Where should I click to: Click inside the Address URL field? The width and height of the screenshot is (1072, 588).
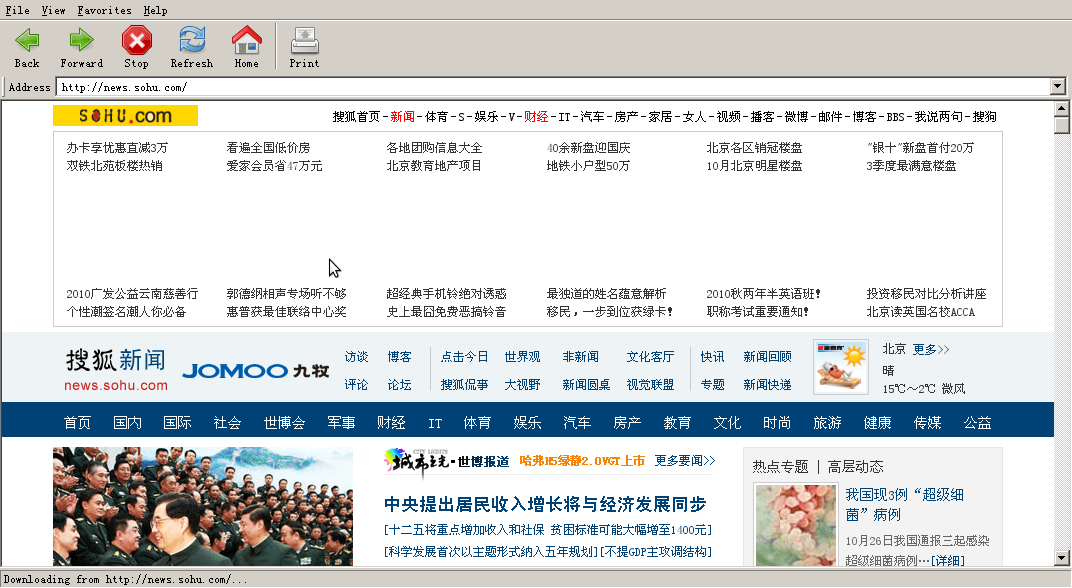click(552, 87)
